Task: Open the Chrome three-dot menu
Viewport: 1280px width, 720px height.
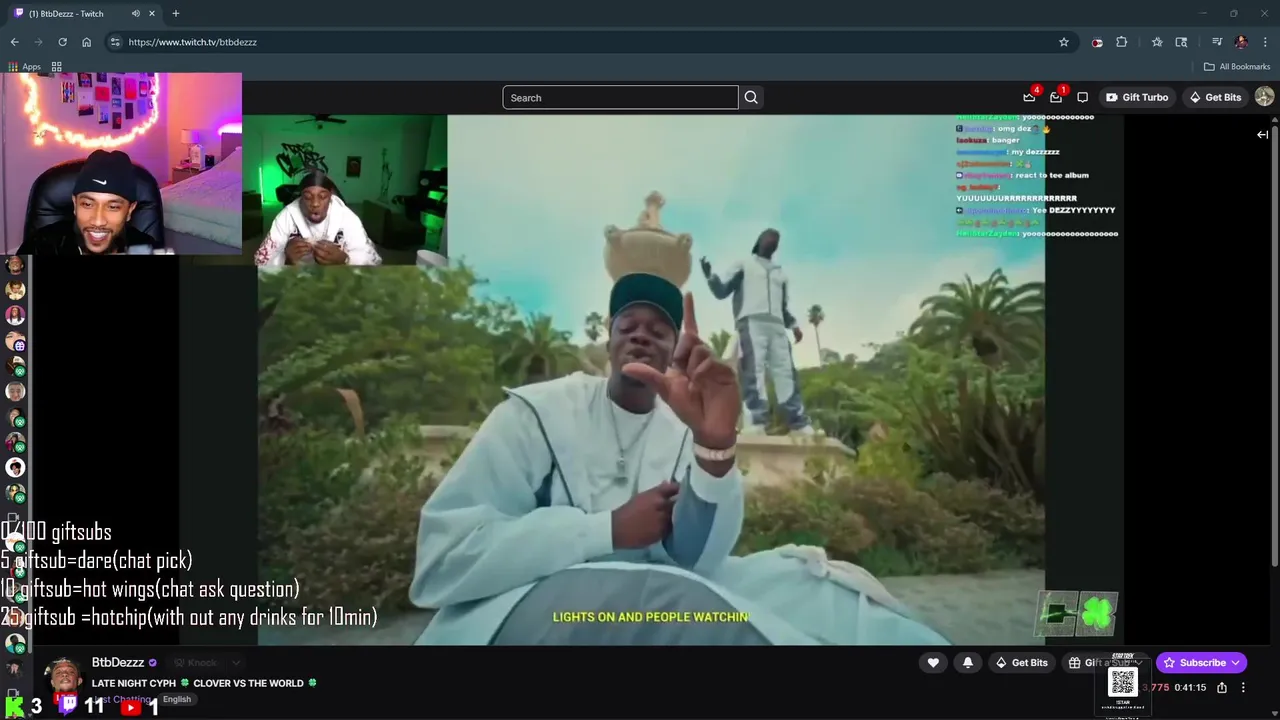Action: coord(1266,42)
